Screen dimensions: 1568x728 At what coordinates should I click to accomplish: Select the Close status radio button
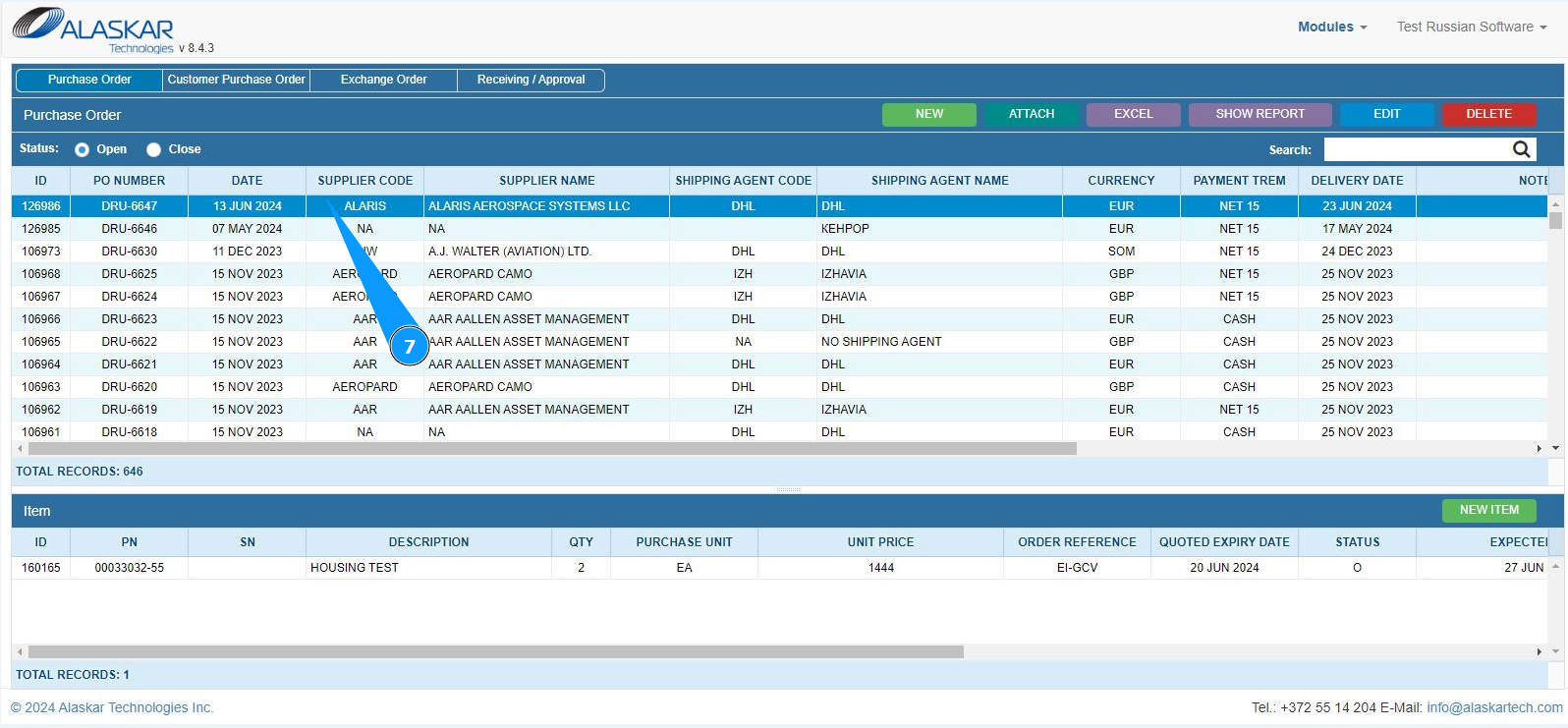(x=154, y=149)
